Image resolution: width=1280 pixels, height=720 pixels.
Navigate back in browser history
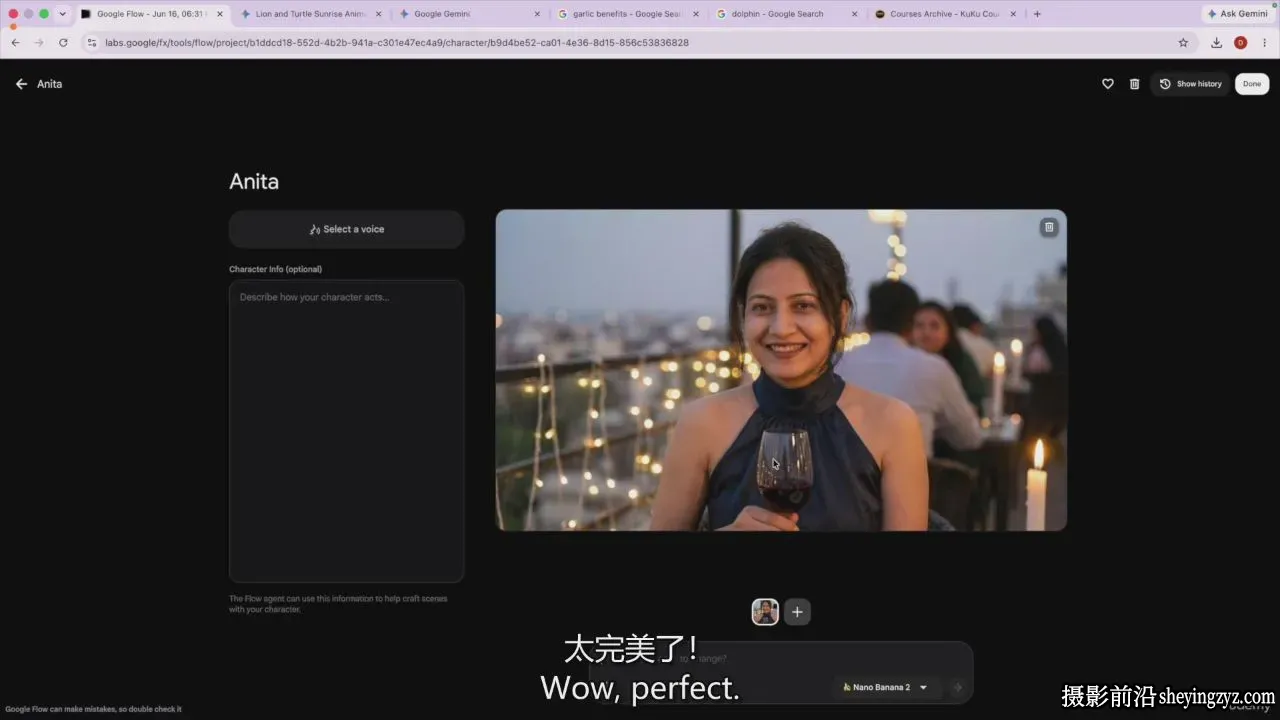click(x=15, y=43)
